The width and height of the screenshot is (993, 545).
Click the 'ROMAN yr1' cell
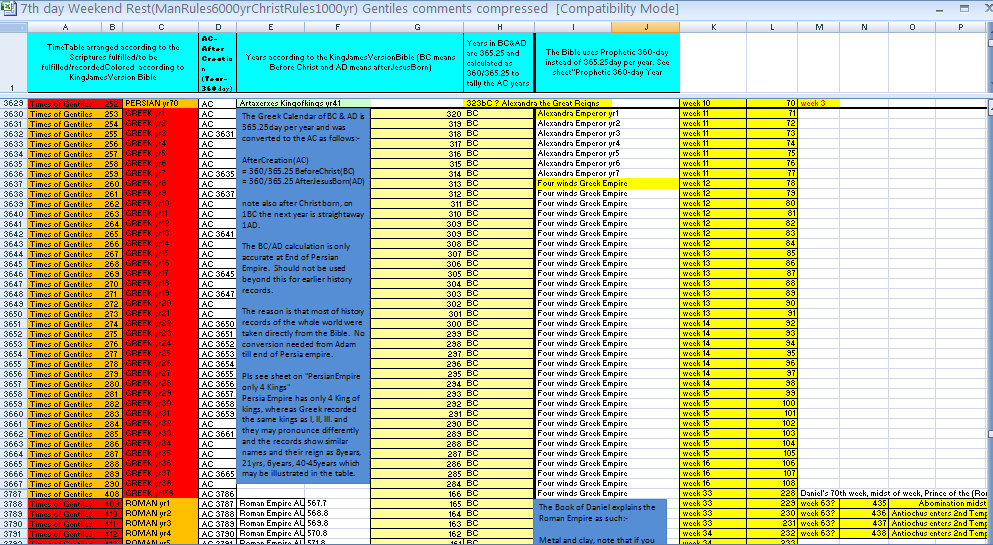(x=160, y=504)
